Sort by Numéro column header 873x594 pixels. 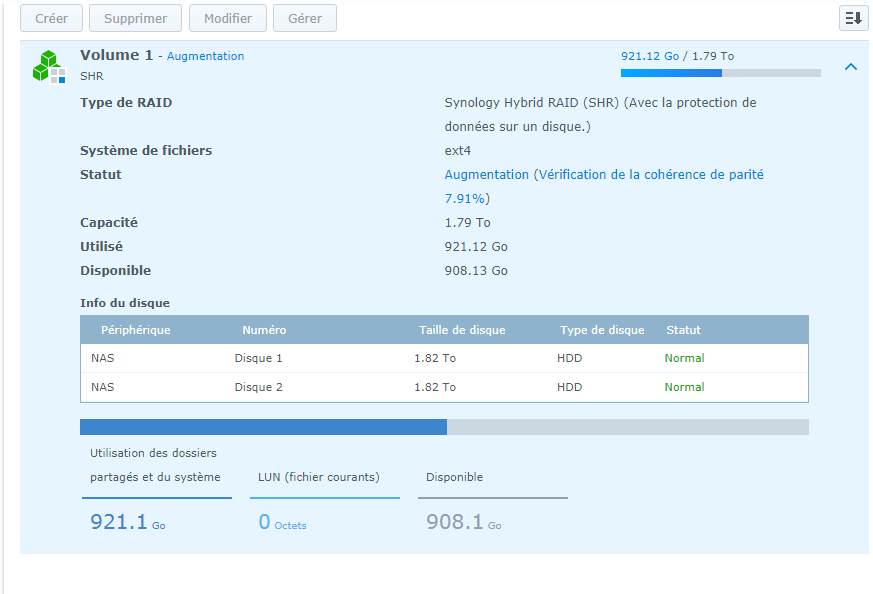pyautogui.click(x=264, y=330)
